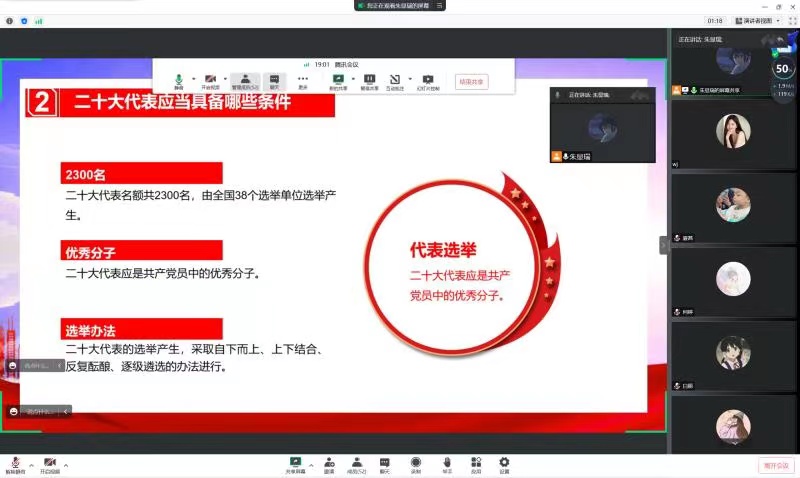Open the More menu in floating share toolbar
The image size is (800, 478).
pyautogui.click(x=303, y=80)
